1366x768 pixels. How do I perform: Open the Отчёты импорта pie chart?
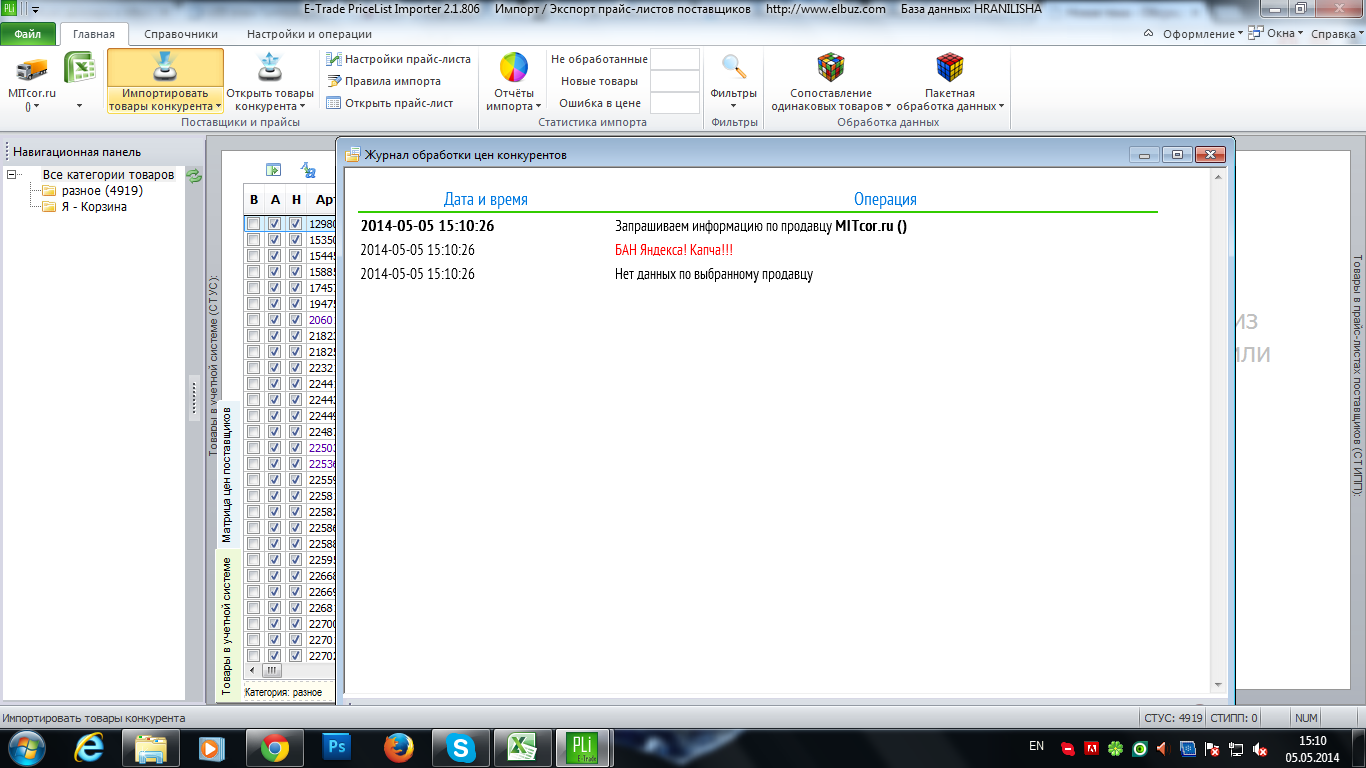[x=514, y=67]
